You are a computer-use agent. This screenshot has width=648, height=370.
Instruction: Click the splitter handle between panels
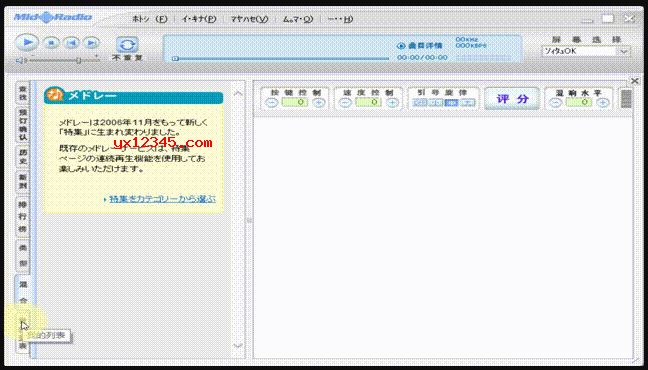pyautogui.click(x=249, y=220)
